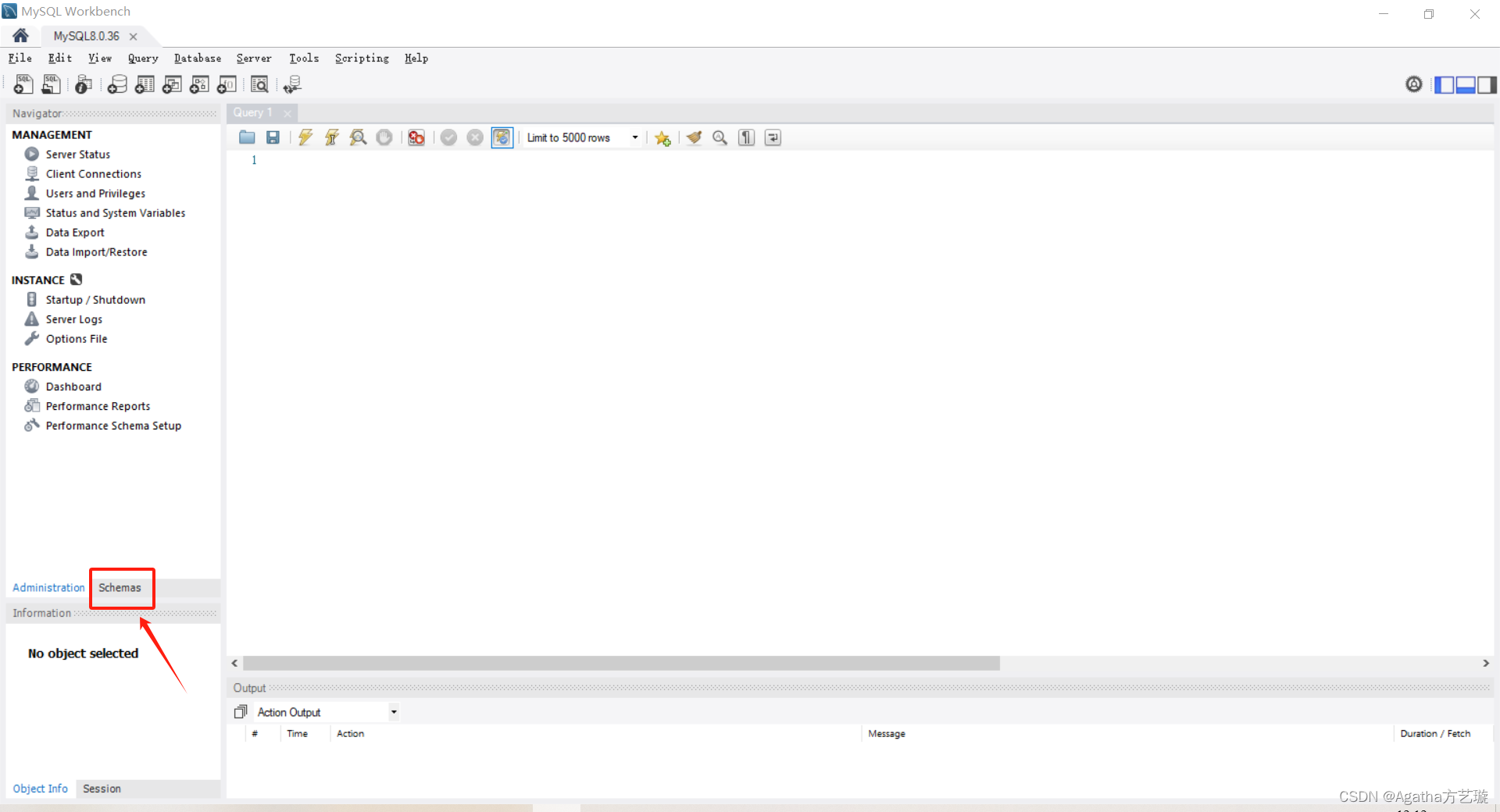The height and width of the screenshot is (812, 1500).
Task: Run Explain on current statement icon
Action: (358, 137)
